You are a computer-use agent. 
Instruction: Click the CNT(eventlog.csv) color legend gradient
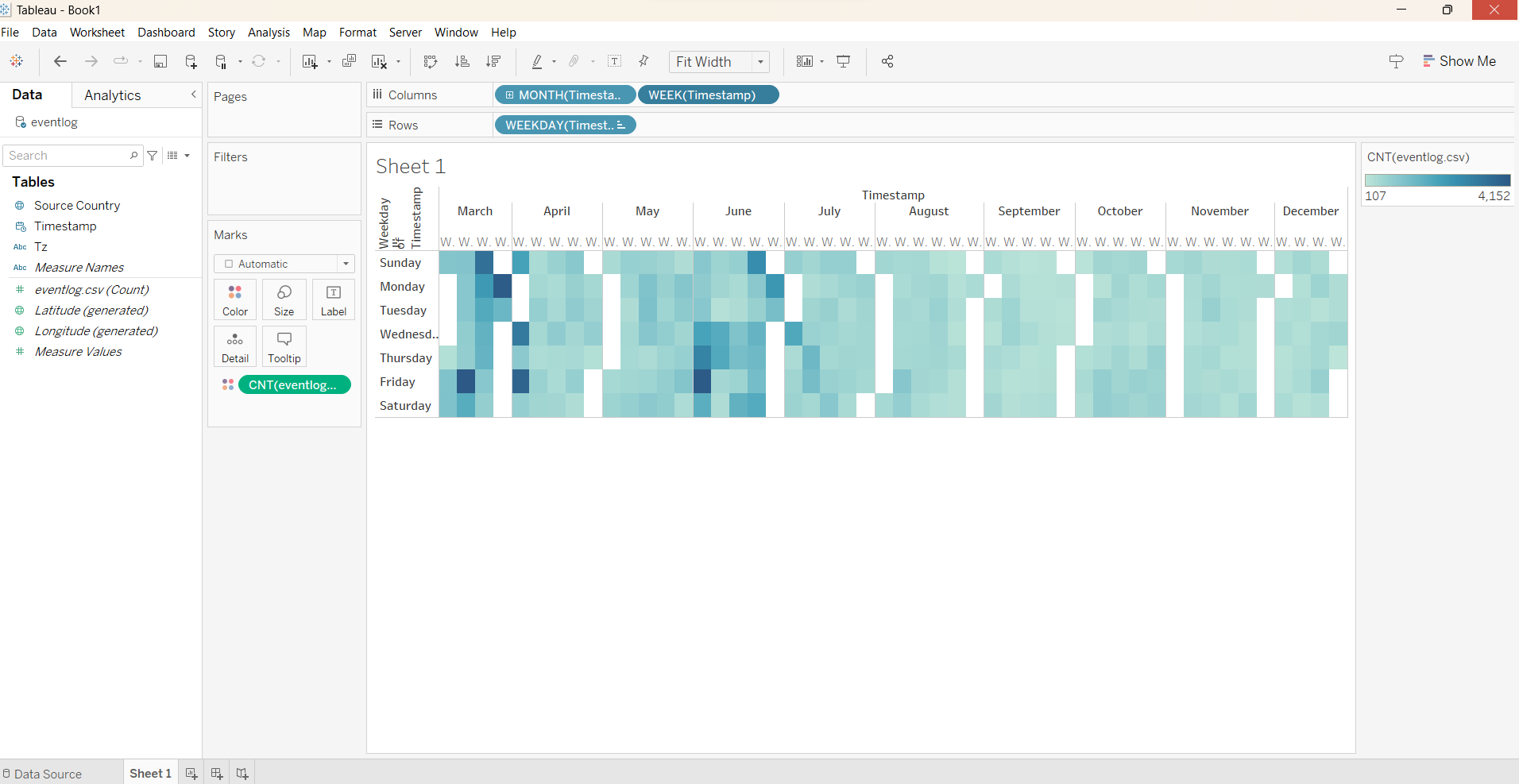[x=1437, y=180]
